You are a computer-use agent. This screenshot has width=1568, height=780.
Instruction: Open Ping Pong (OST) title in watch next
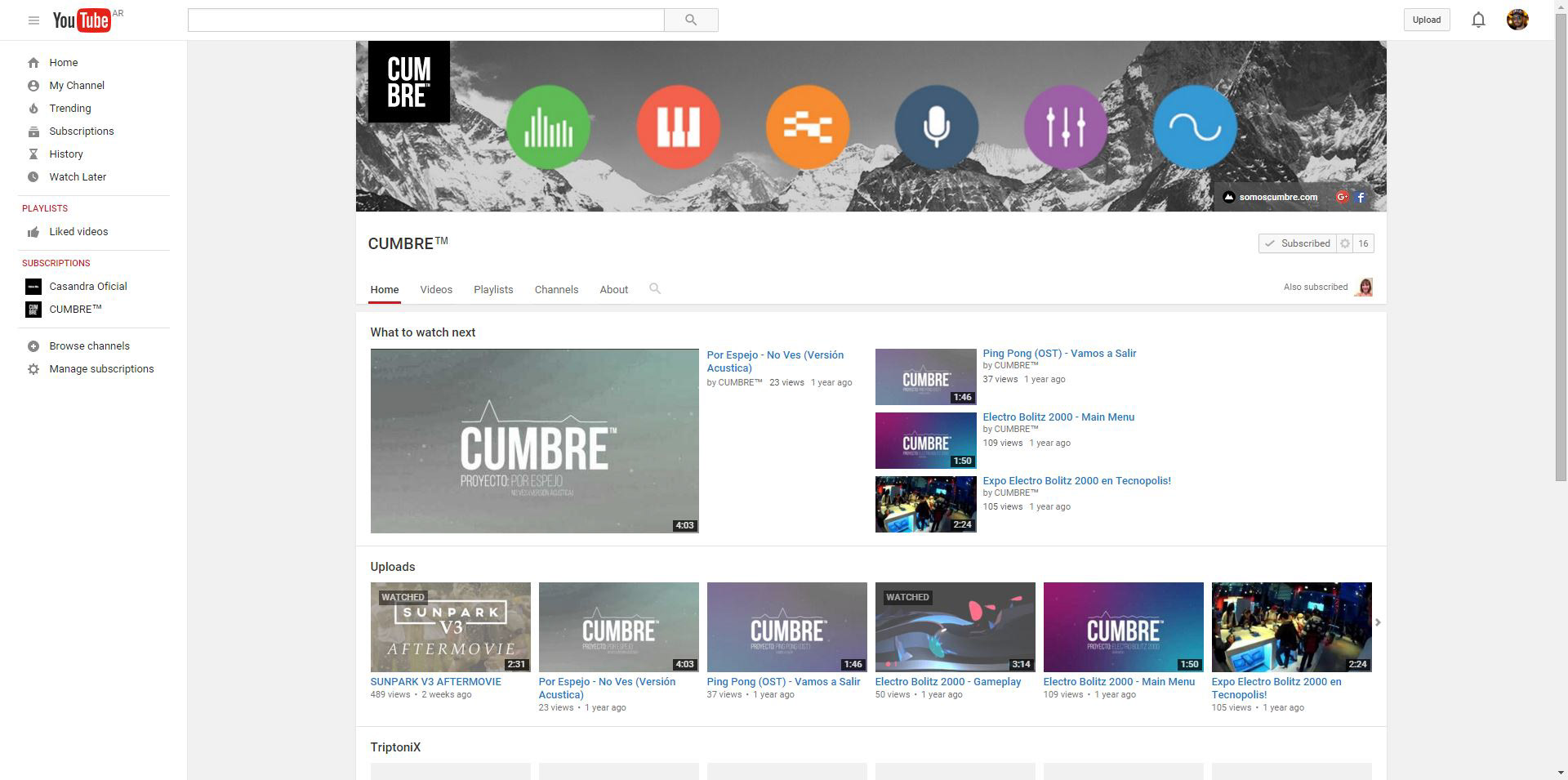[1059, 354]
